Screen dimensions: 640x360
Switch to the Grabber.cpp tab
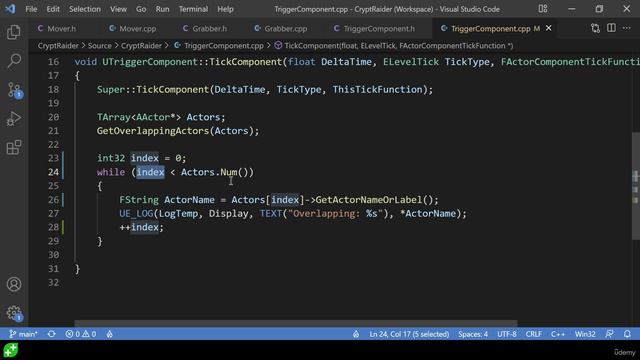click(x=285, y=29)
